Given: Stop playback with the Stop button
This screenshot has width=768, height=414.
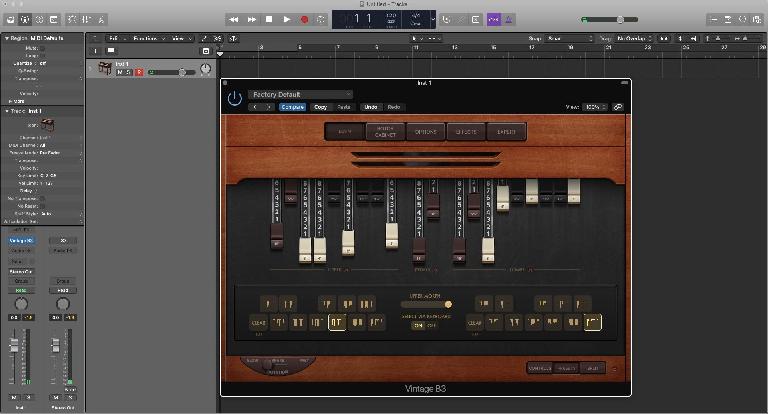Looking at the screenshot, I should [269, 20].
